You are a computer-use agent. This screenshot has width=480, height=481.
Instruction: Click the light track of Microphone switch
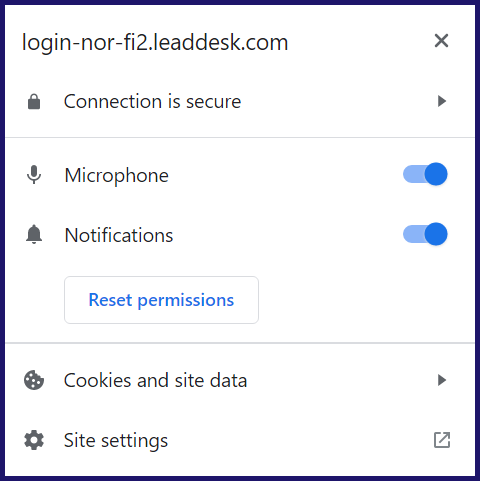[x=413, y=174]
